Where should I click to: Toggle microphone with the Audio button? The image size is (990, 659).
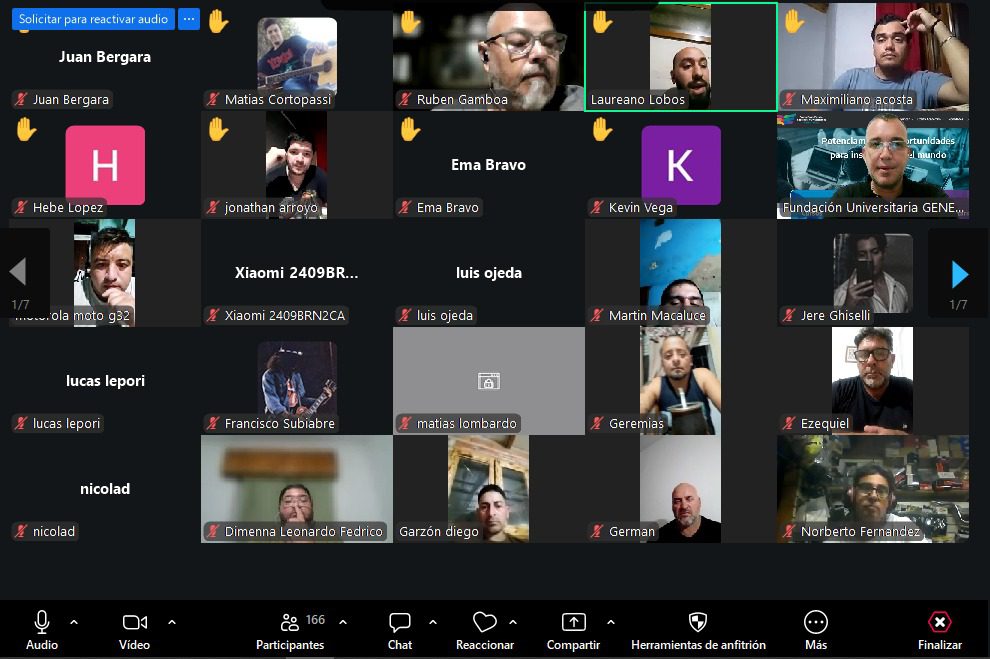[x=42, y=622]
